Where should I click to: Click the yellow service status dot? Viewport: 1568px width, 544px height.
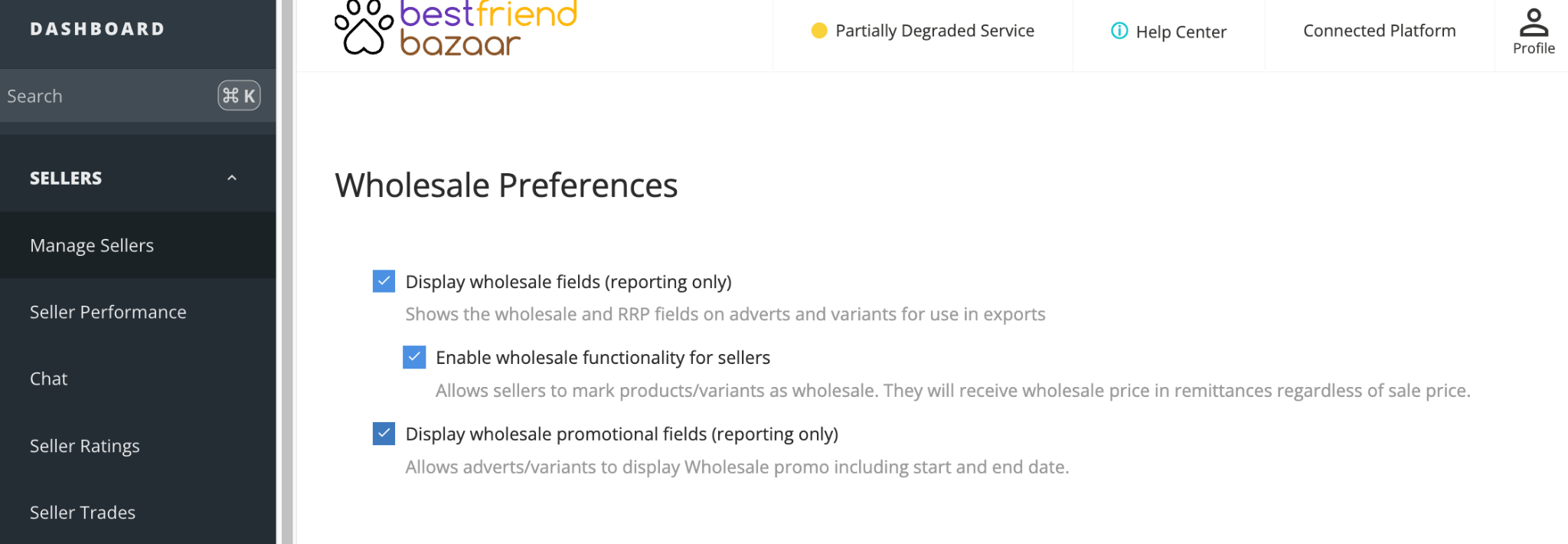[x=819, y=31]
